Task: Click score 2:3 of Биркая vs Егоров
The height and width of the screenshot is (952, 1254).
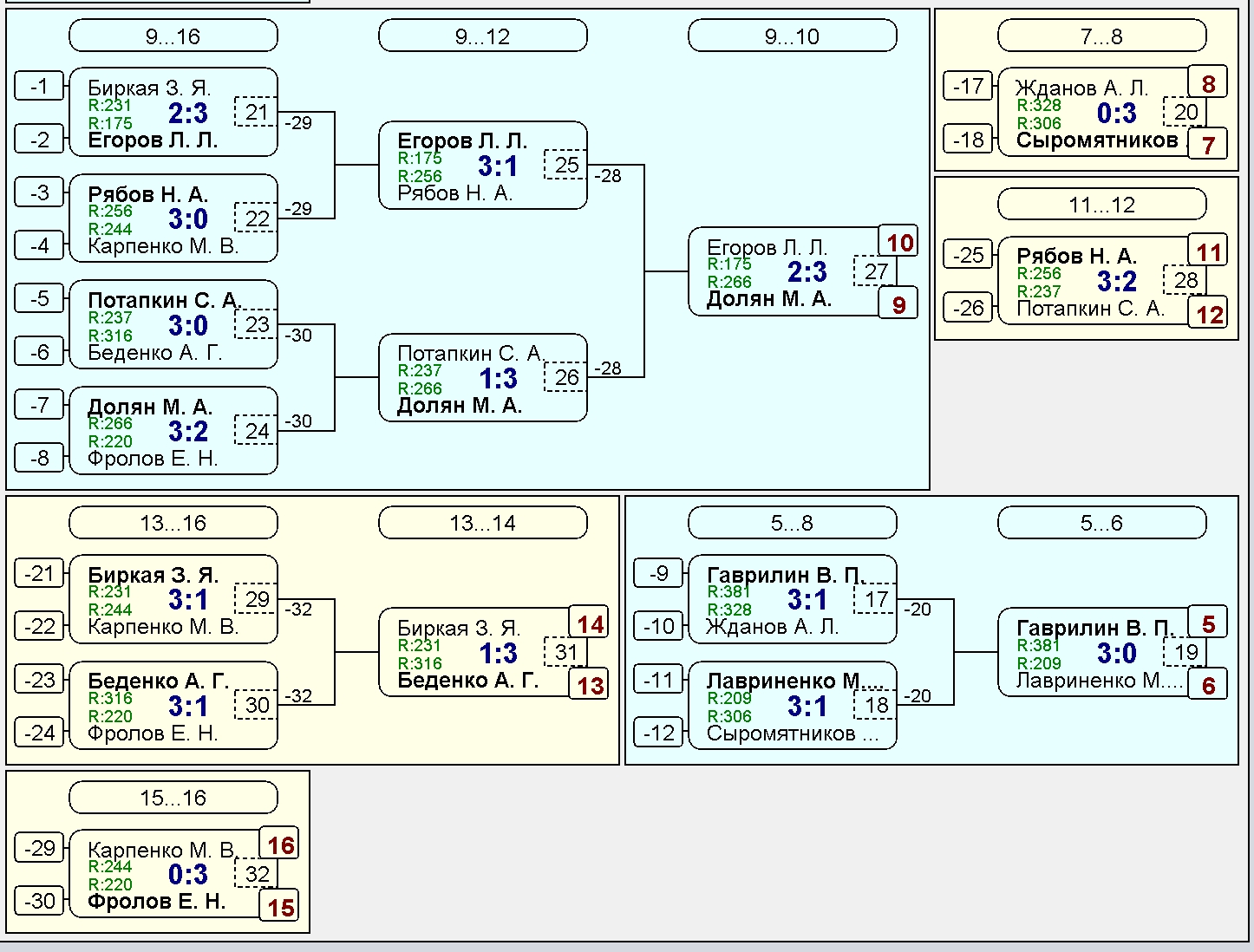Action: tap(188, 113)
